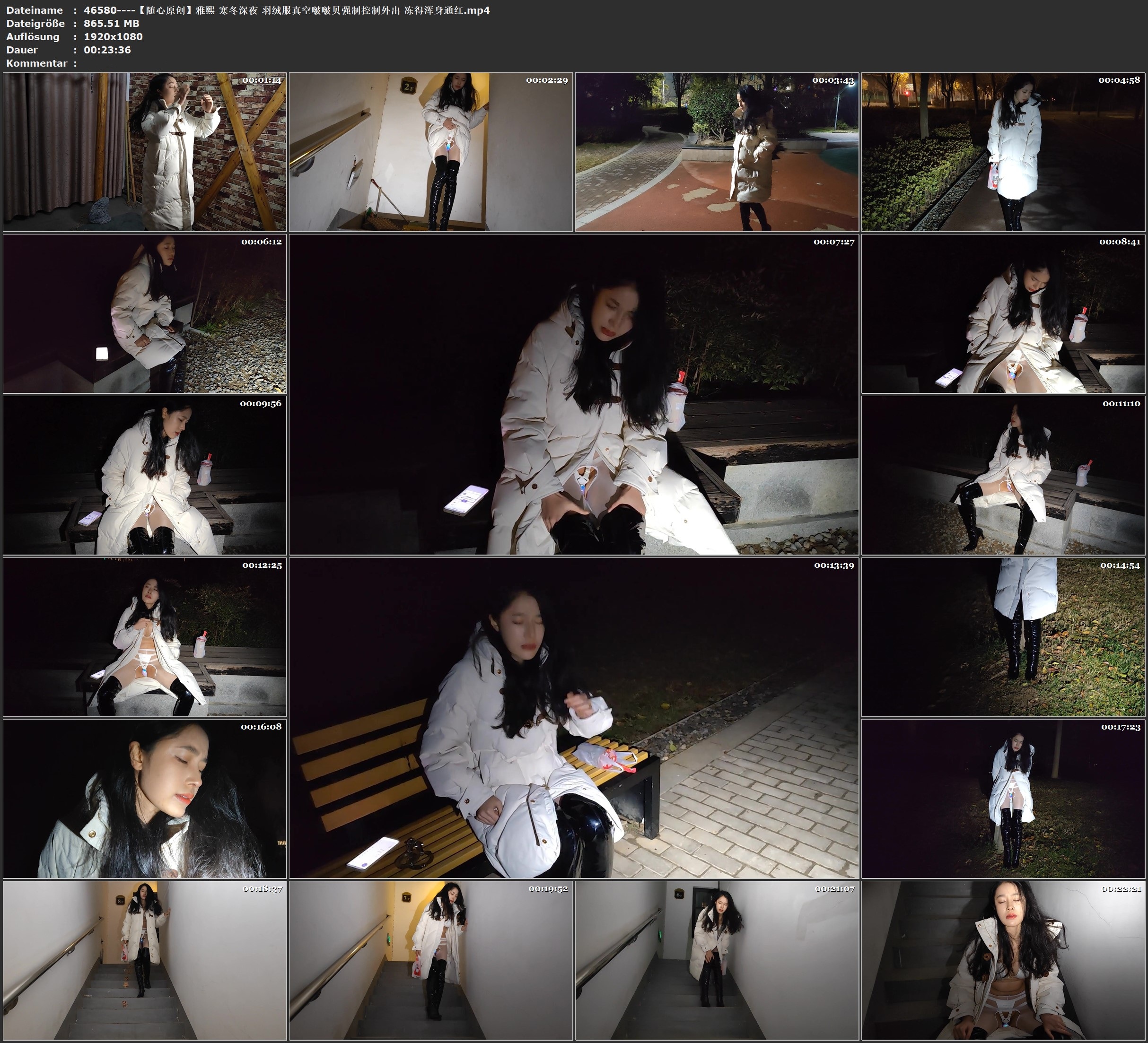The image size is (1148, 1043).
Task: Click the frame stamped 00:11:10
Action: [1003, 475]
